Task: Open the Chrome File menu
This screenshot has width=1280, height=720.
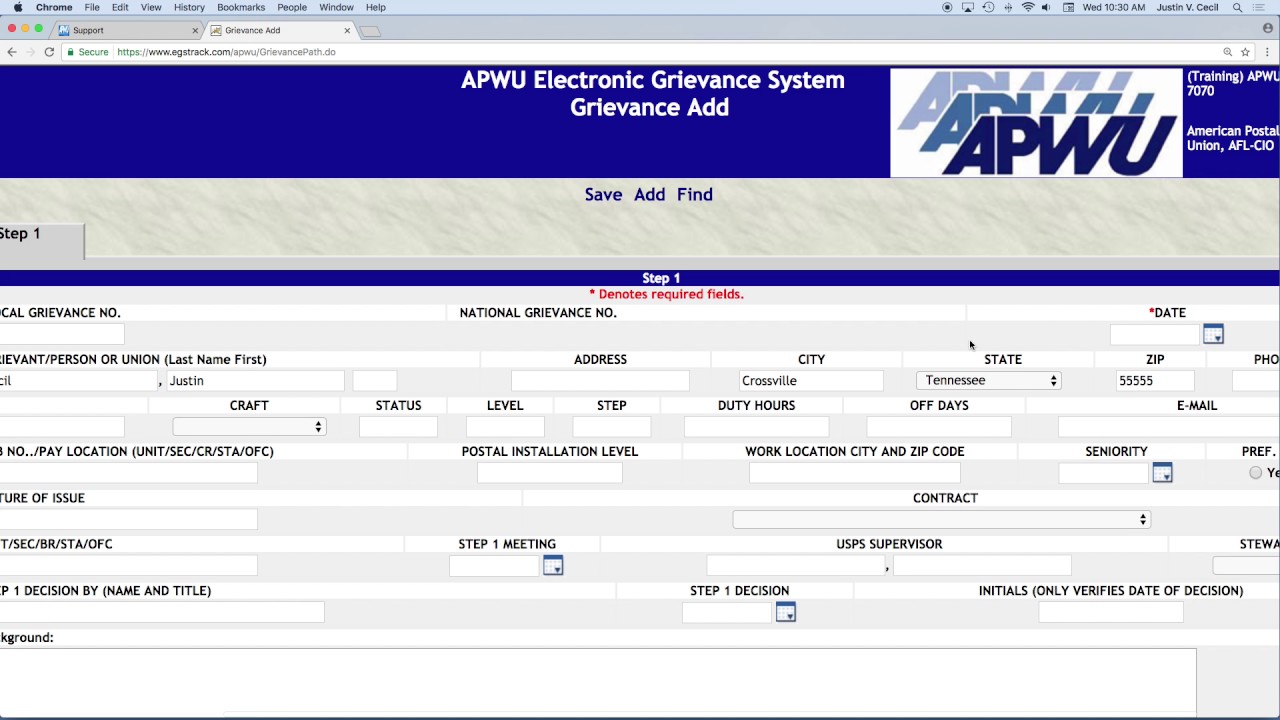Action: tap(92, 7)
